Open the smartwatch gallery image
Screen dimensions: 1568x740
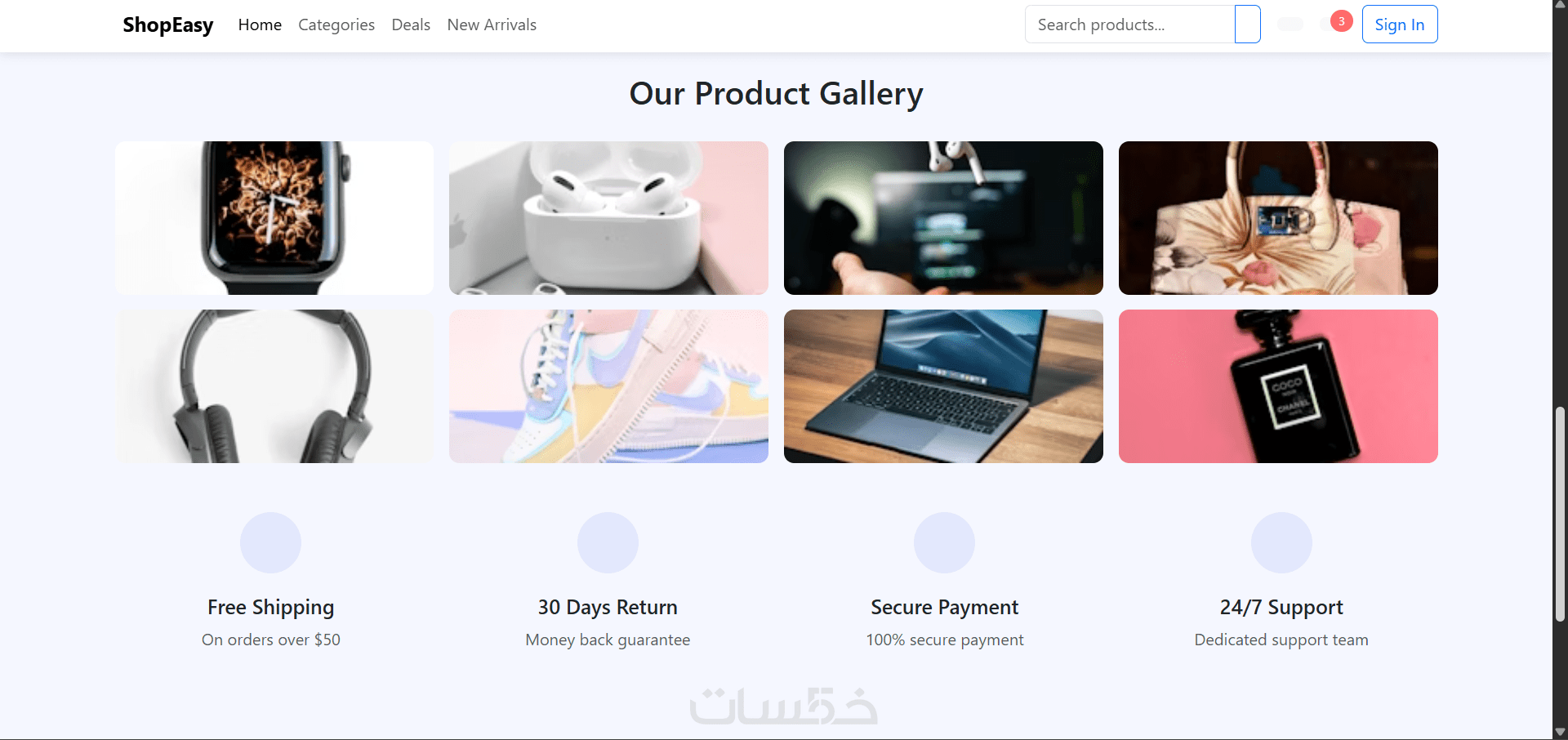tap(274, 218)
